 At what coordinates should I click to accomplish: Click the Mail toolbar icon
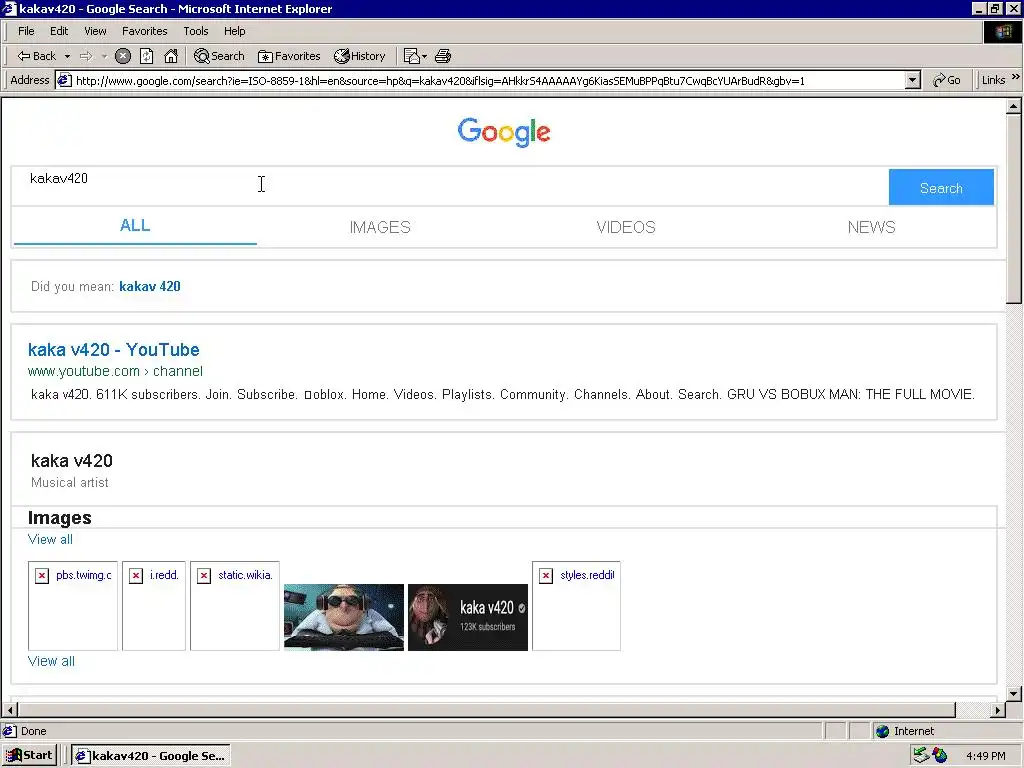pyautogui.click(x=415, y=56)
